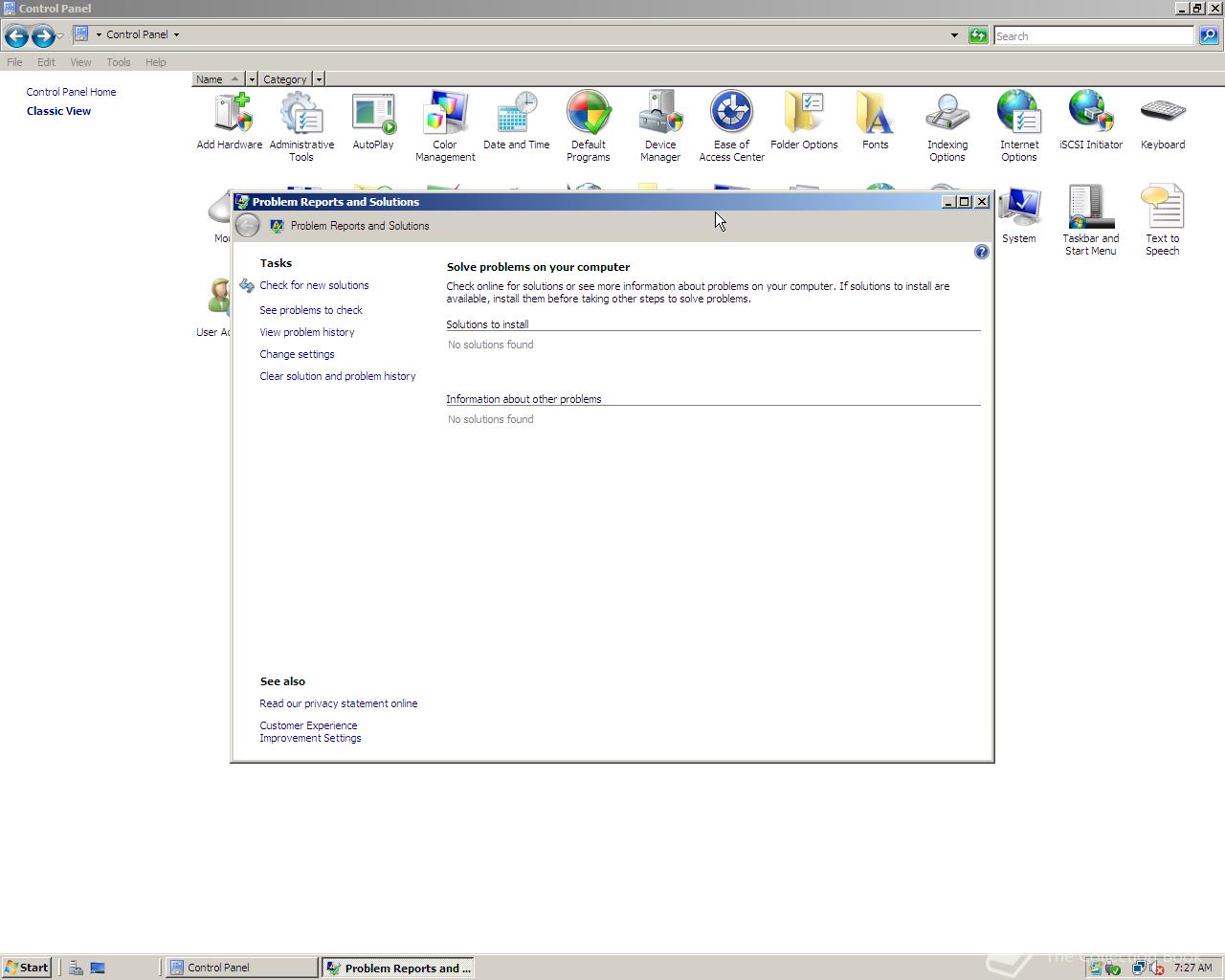Open the File menu

(14, 62)
